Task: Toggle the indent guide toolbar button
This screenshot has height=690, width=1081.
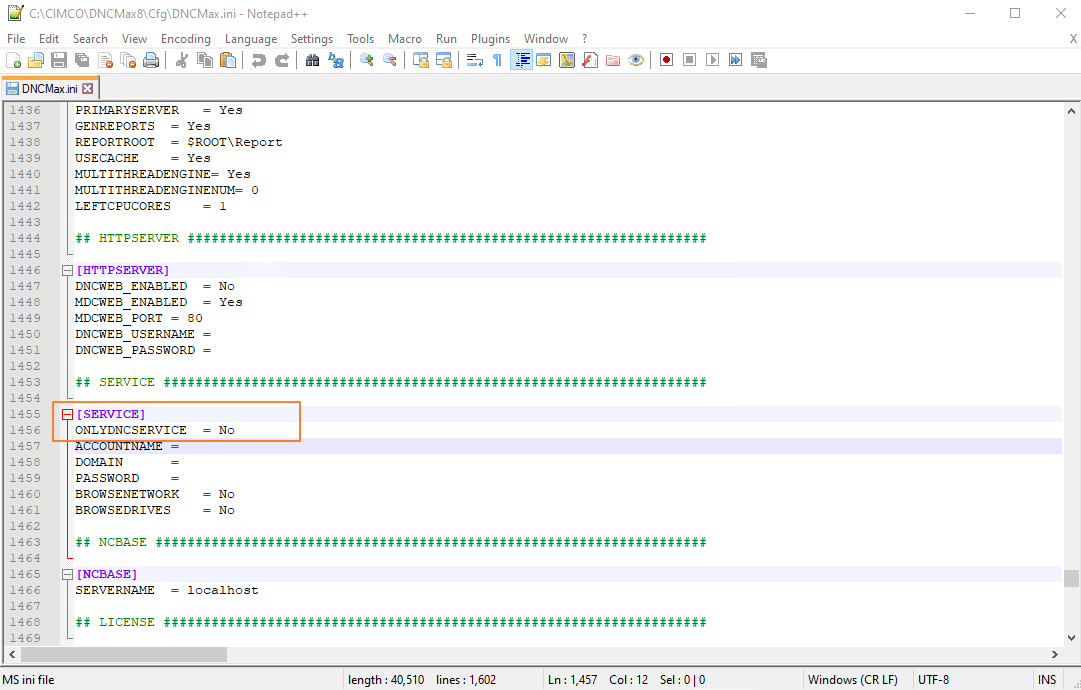Action: click(x=521, y=61)
